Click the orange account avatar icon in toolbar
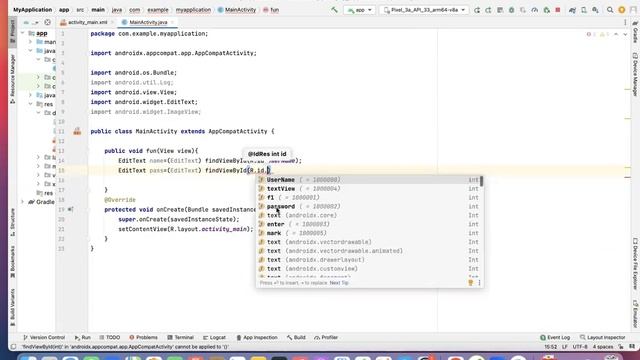Image resolution: width=640 pixels, height=360 pixels. pyautogui.click(x=622, y=10)
